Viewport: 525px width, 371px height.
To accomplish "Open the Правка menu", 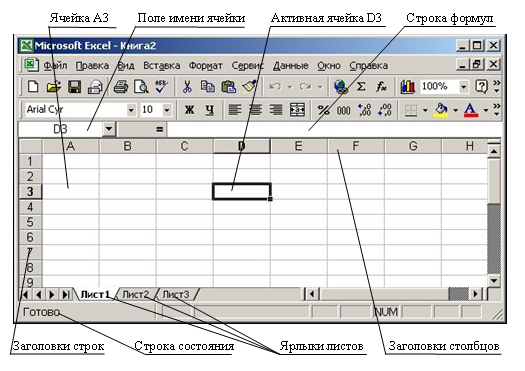I will pyautogui.click(x=92, y=66).
